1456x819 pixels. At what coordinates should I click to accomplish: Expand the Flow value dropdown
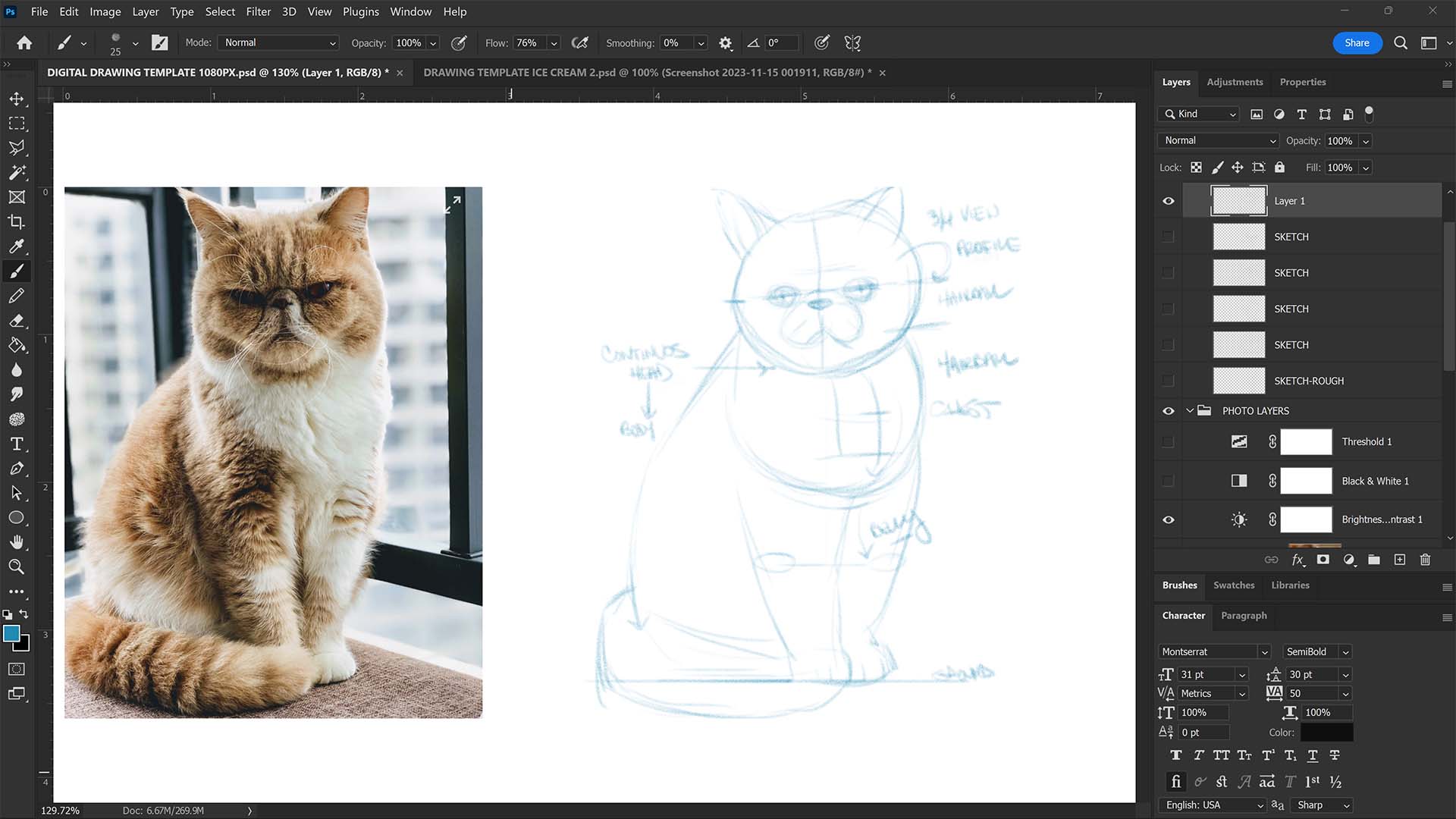pos(554,43)
